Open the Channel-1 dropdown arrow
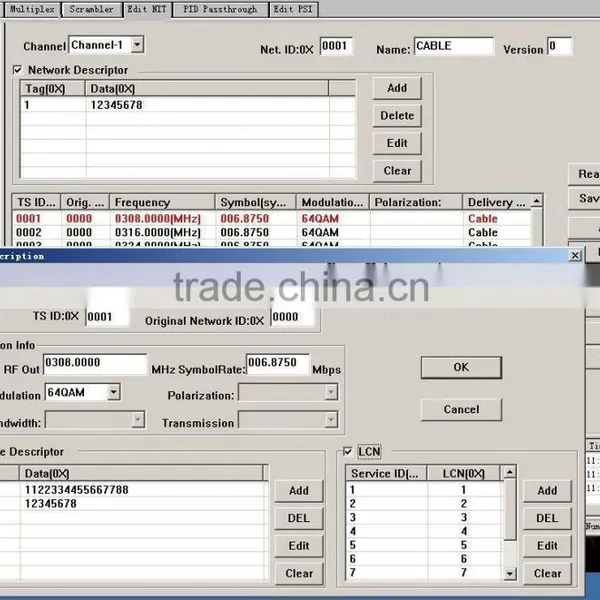The height and width of the screenshot is (600, 600). pyautogui.click(x=137, y=45)
